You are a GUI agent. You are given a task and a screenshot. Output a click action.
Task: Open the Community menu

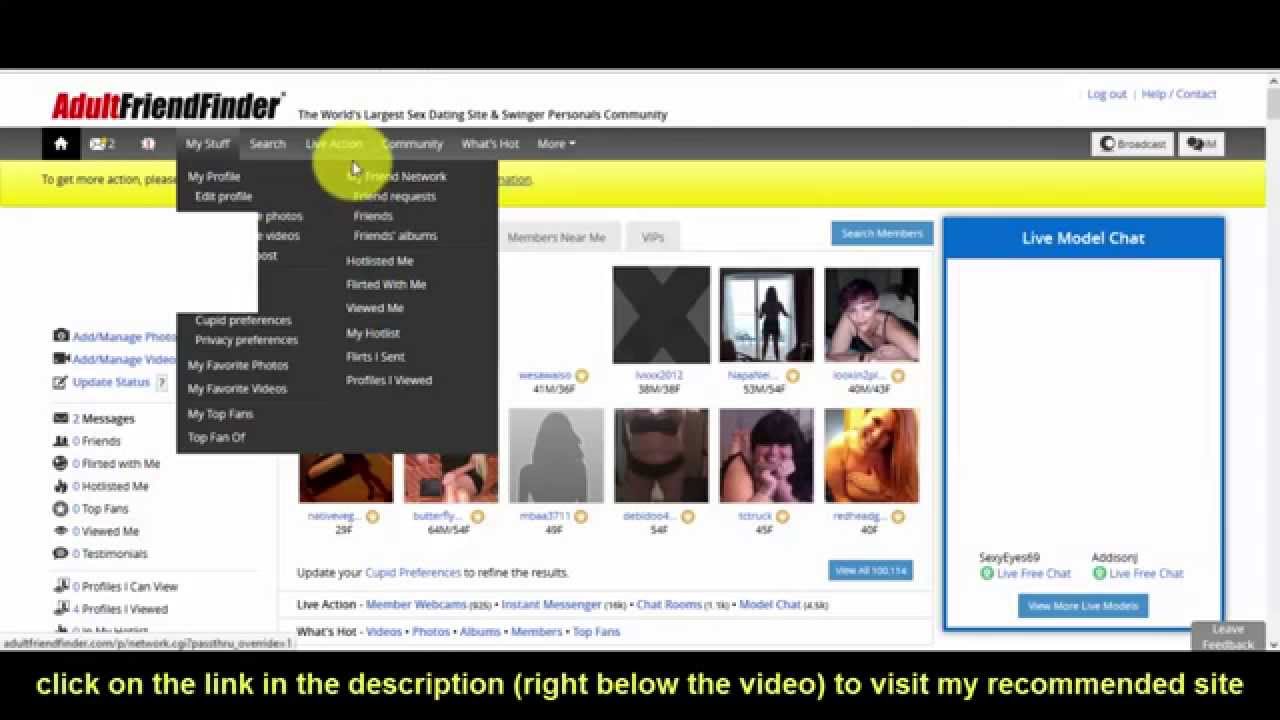pyautogui.click(x=412, y=144)
